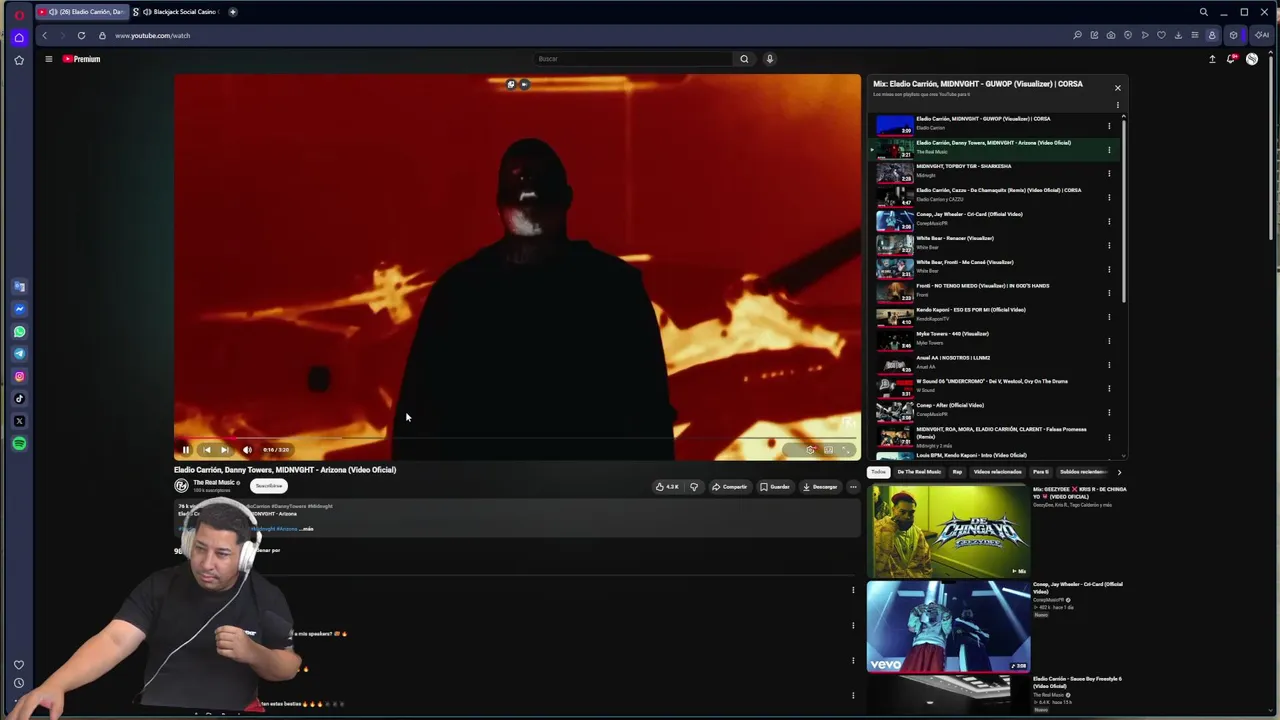Save video with the Guardar button
The image size is (1280, 720).
(775, 487)
